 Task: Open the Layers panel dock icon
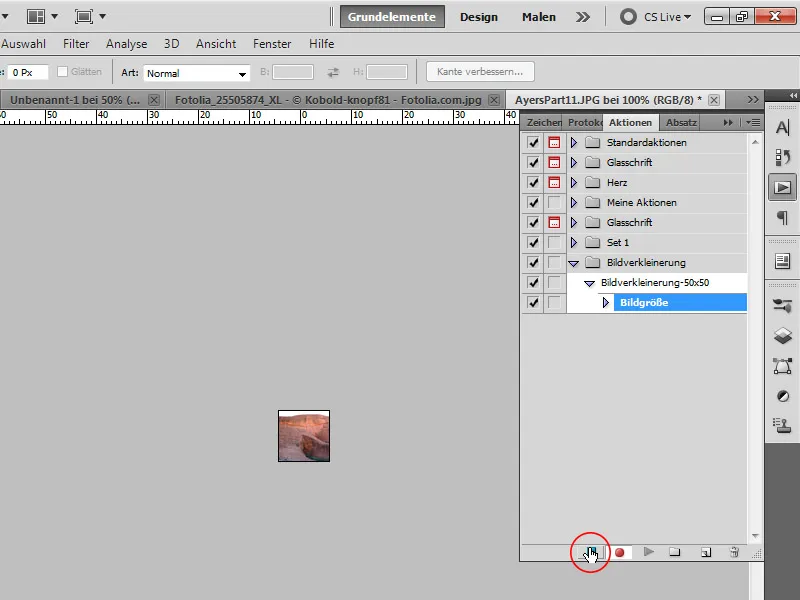(x=782, y=335)
